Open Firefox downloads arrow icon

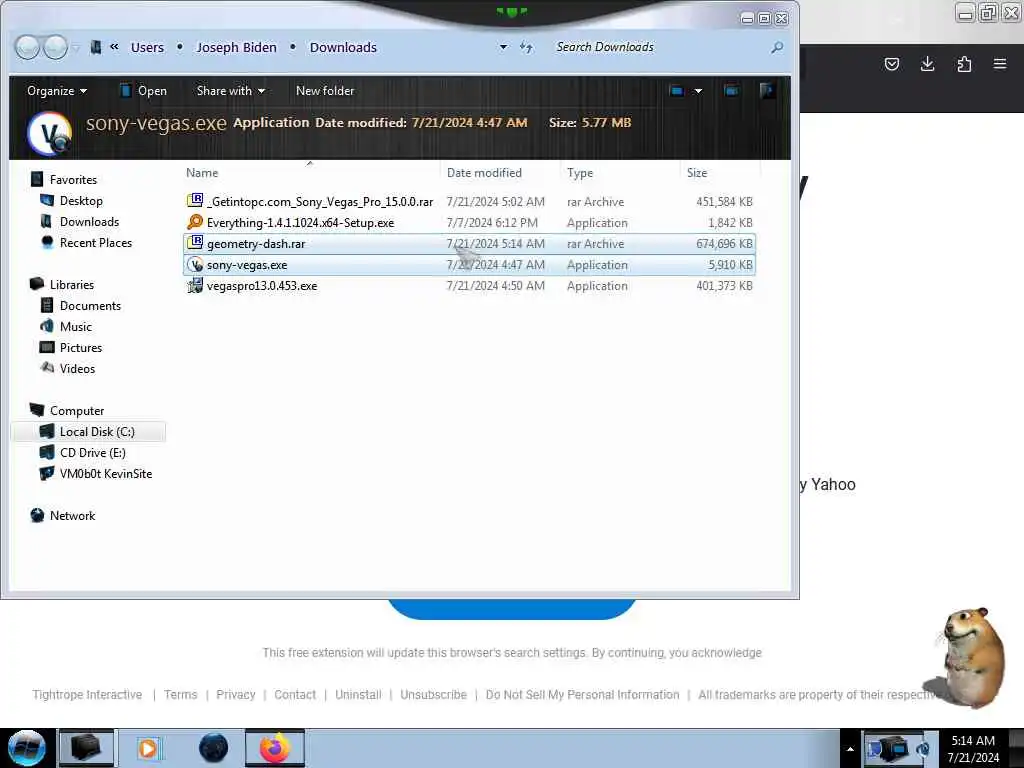927,63
